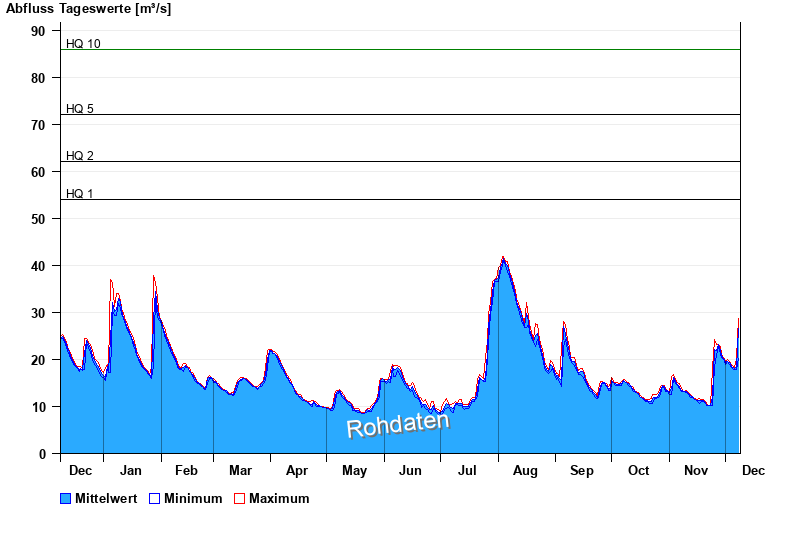Pick the Jan month label on axis
This screenshot has width=800, height=550.
click(x=131, y=470)
